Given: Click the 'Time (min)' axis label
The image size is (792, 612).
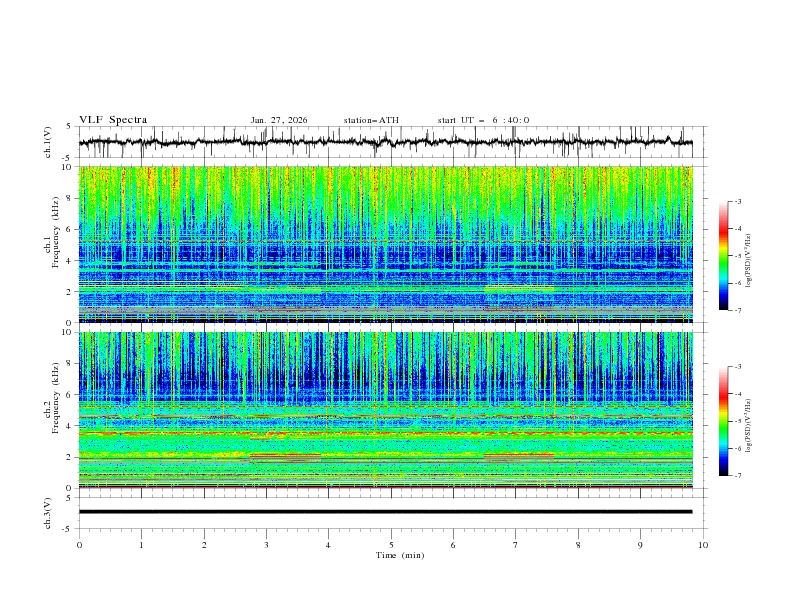Looking at the screenshot, I should 400,555.
